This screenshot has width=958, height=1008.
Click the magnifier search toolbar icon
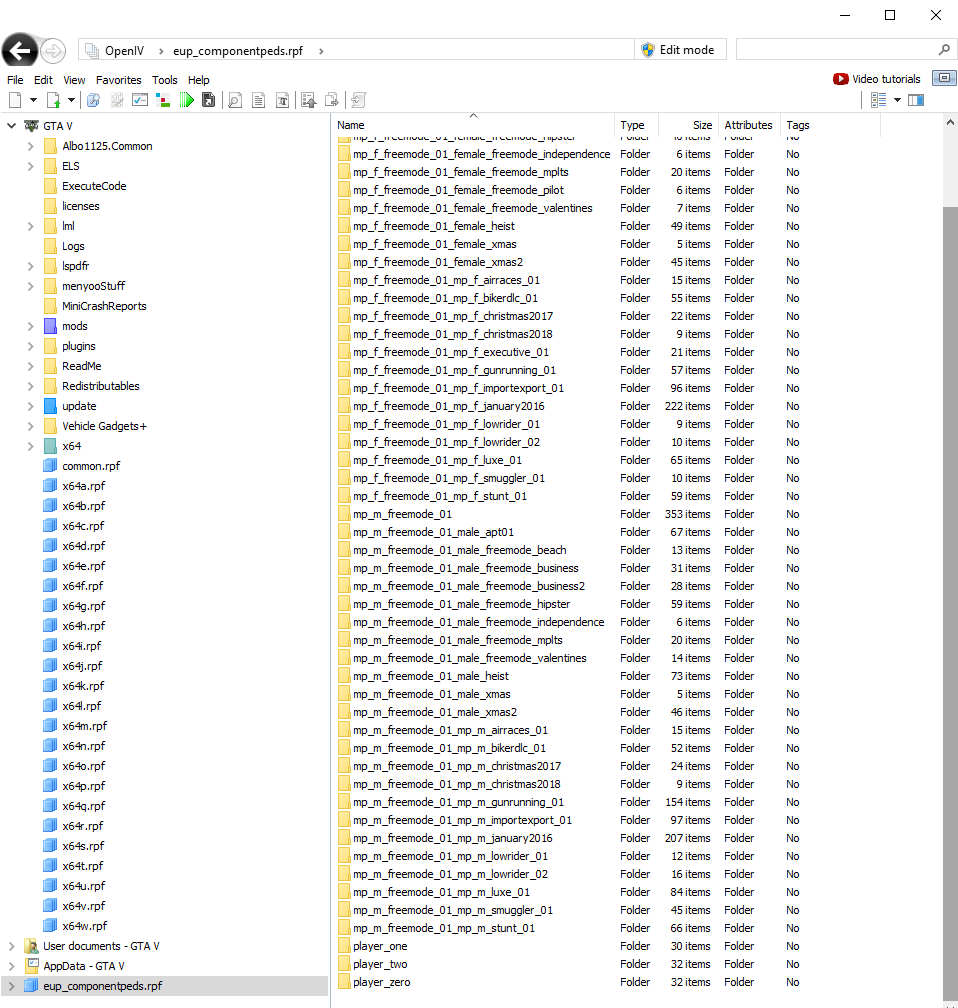tap(93, 100)
